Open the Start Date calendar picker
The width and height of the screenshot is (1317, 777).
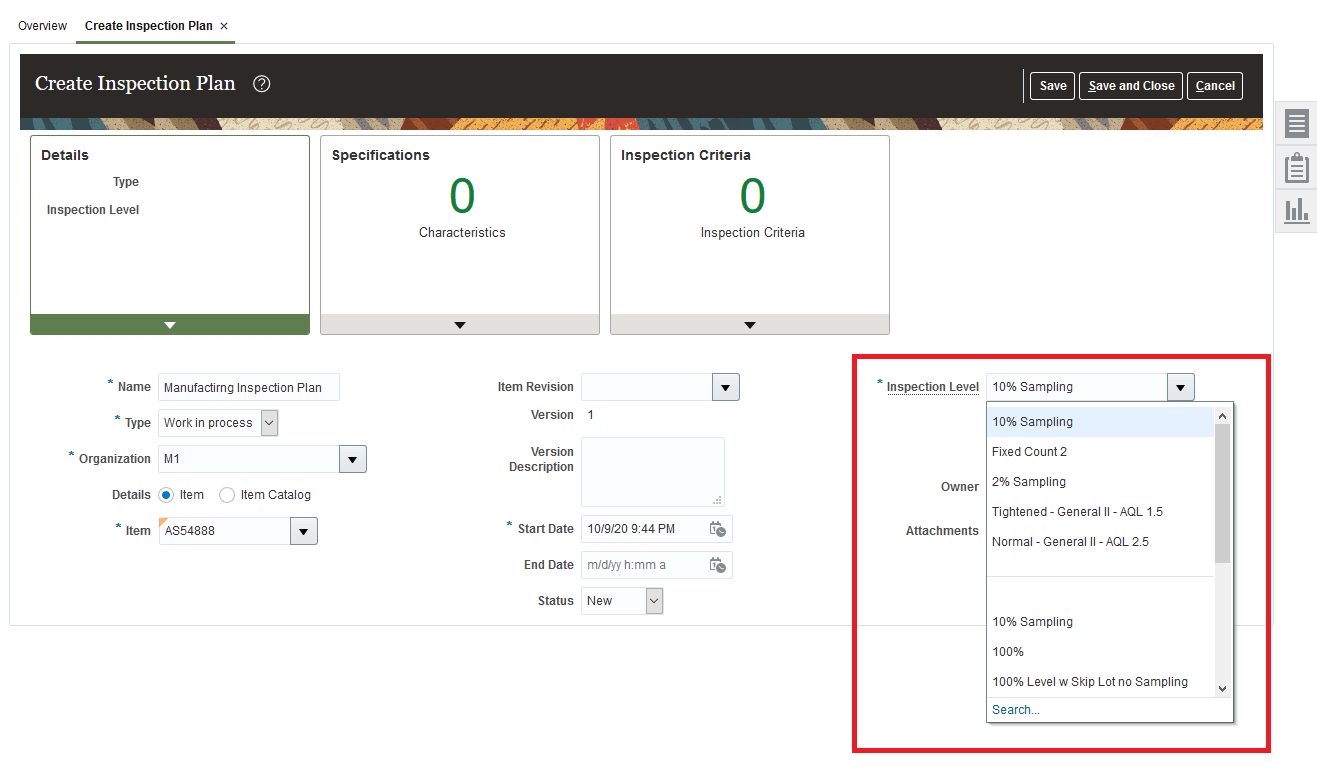click(717, 529)
